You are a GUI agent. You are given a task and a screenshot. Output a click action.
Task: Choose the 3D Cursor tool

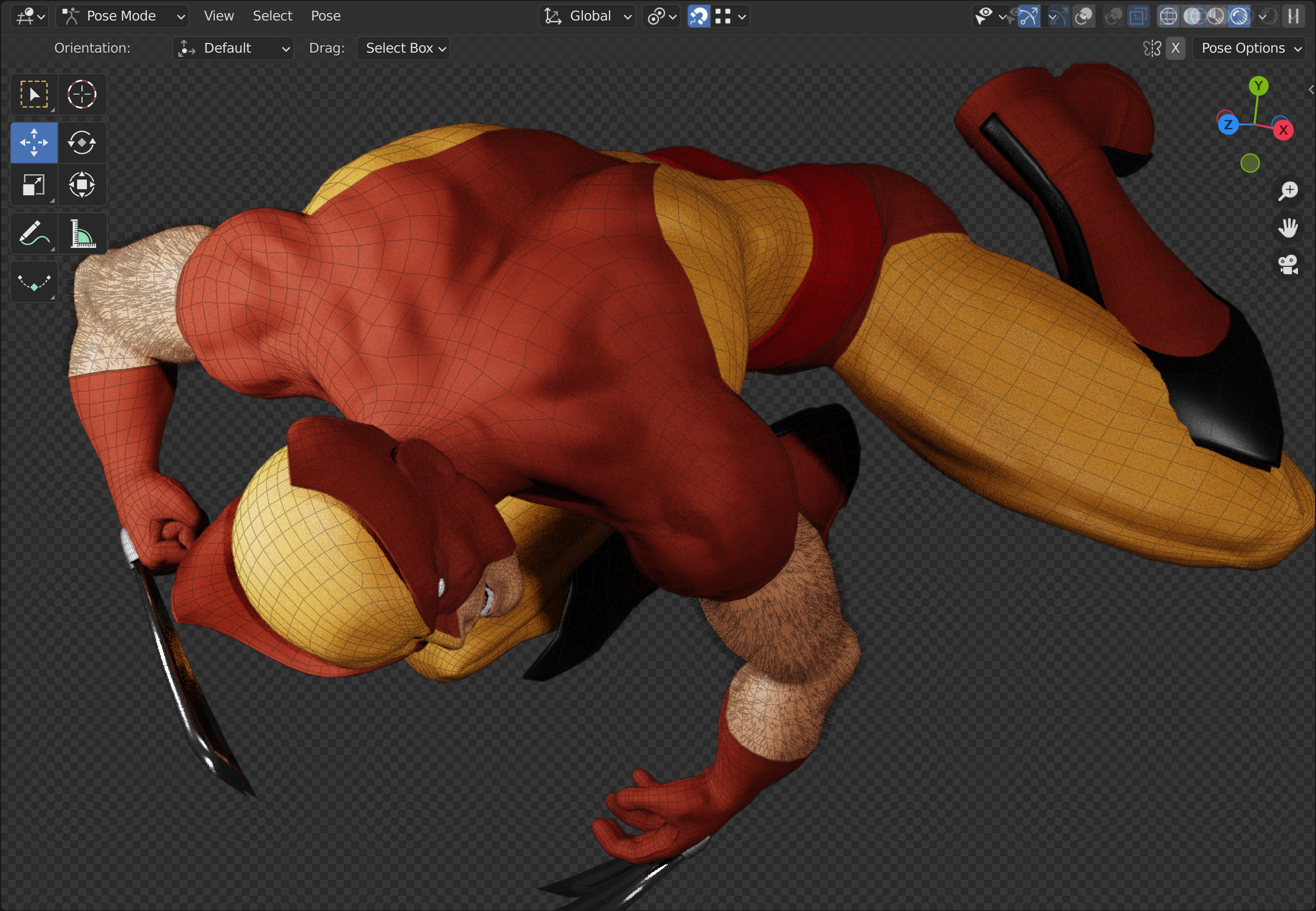pos(82,94)
